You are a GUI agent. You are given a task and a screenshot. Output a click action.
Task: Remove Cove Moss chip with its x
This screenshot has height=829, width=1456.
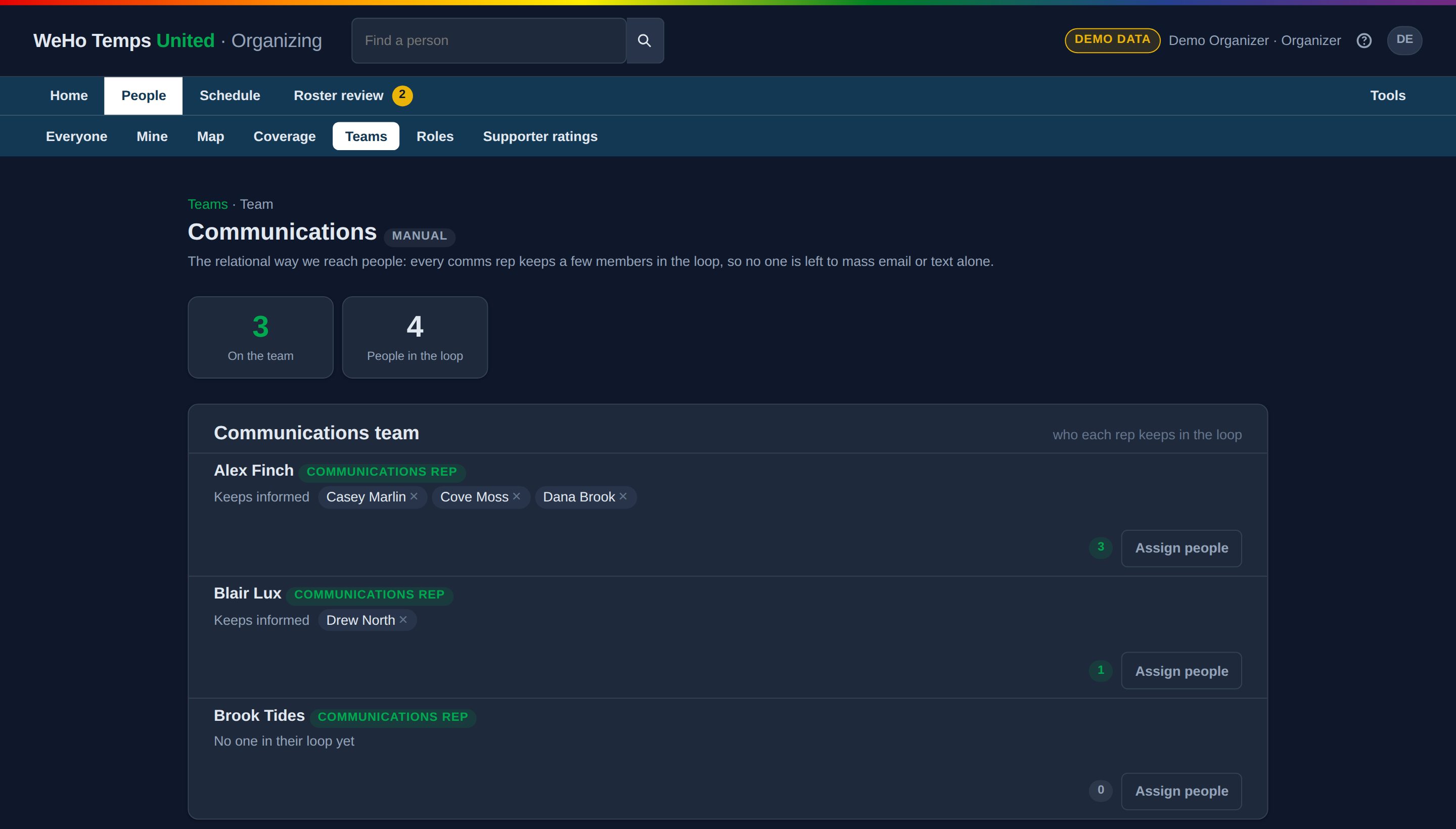coord(517,496)
